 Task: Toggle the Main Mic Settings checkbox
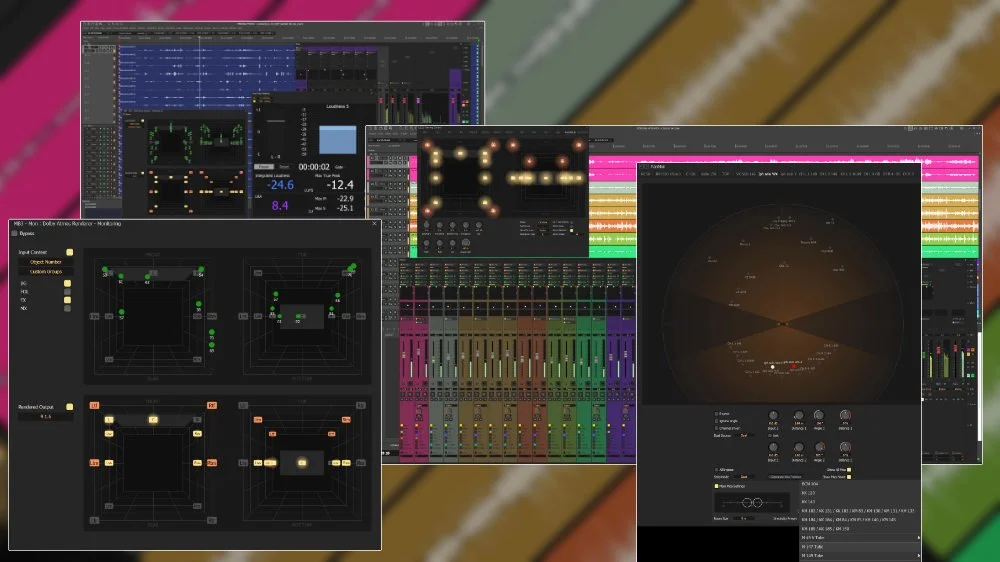coord(716,486)
